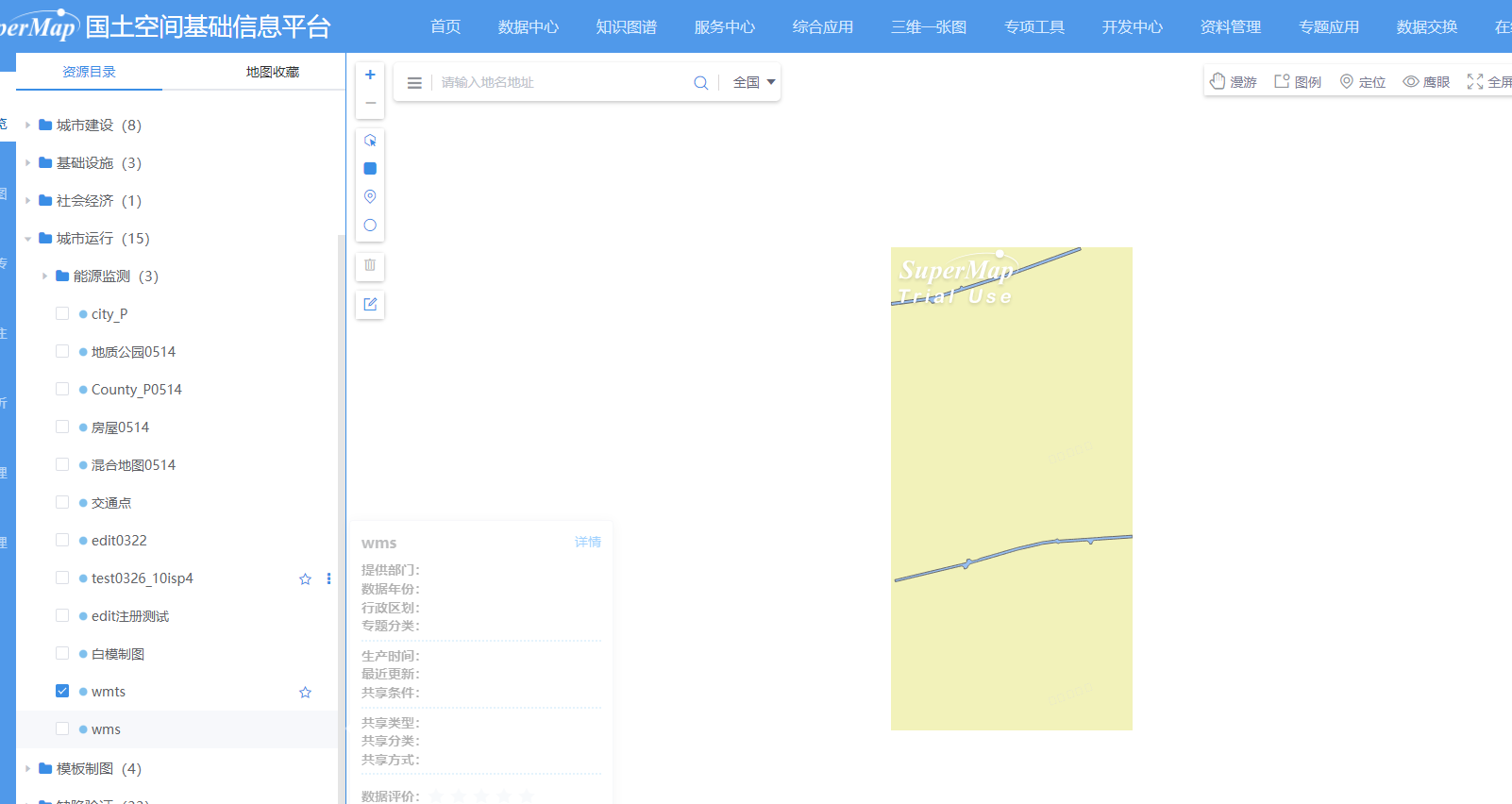
Task: Check the city_P layer checkbox
Action: (62, 313)
